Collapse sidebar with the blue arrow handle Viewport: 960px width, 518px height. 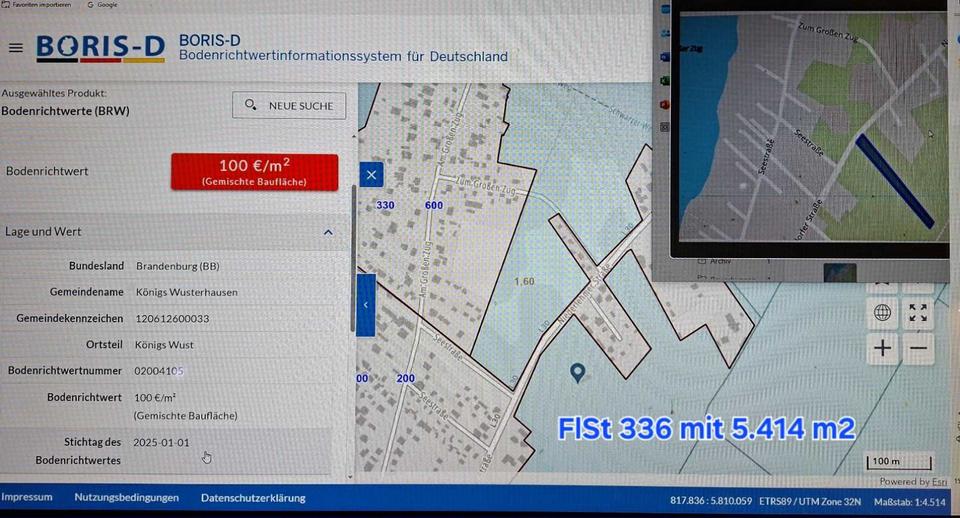click(366, 305)
